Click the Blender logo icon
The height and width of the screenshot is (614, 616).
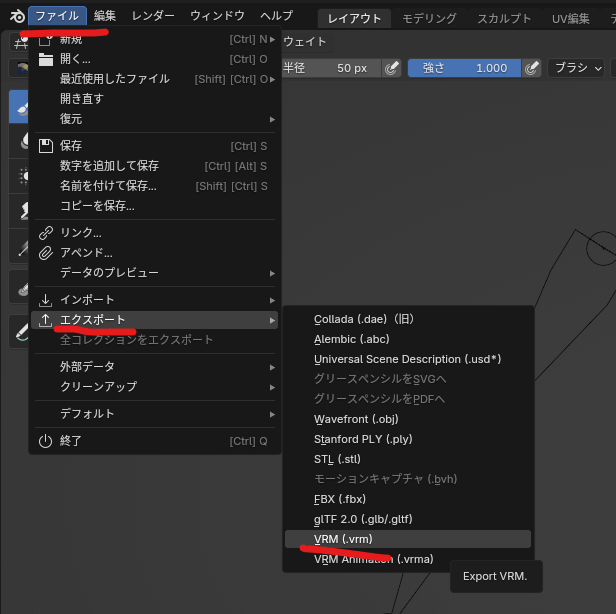pyautogui.click(x=17, y=16)
